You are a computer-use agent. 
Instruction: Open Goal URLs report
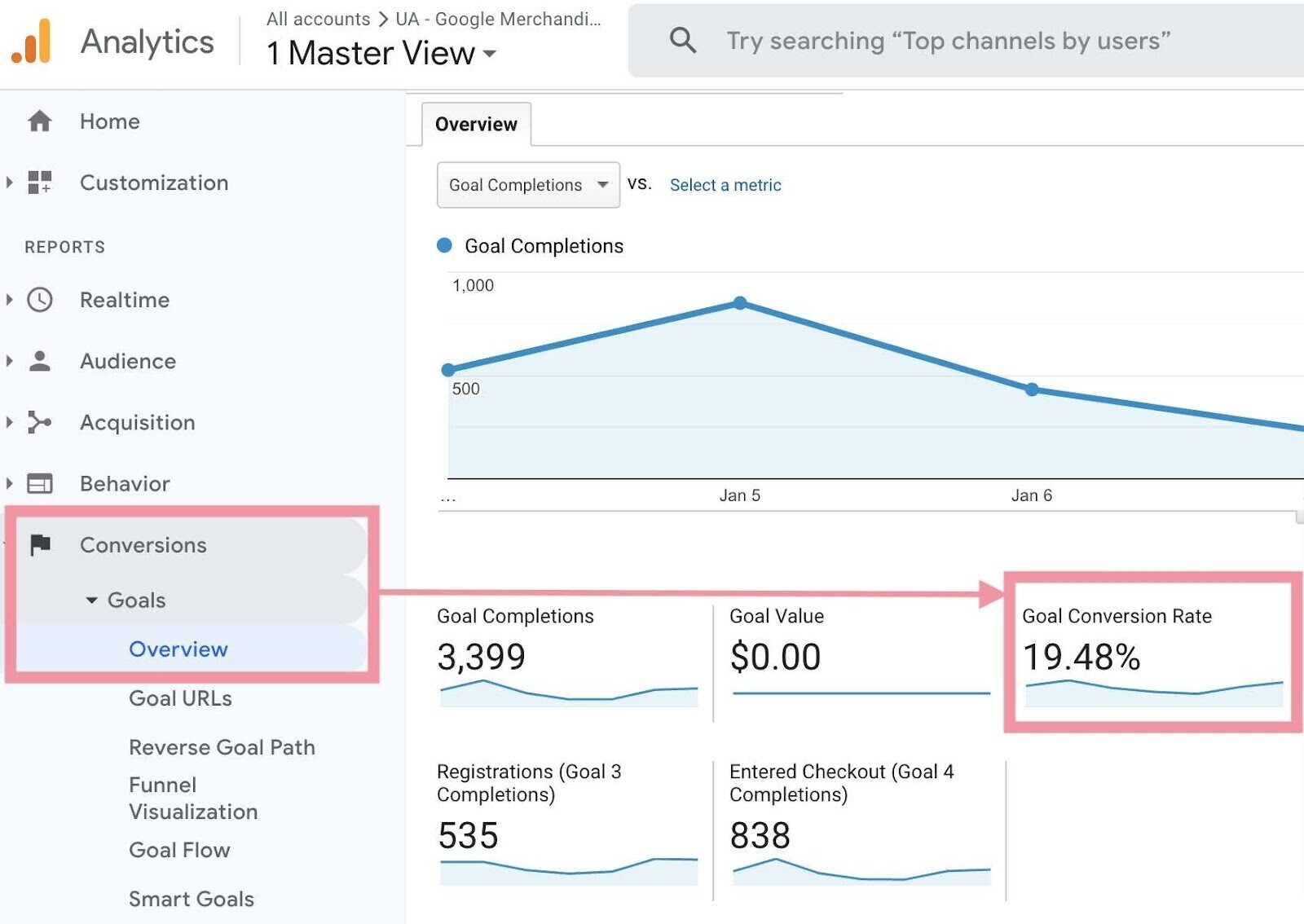coord(180,698)
